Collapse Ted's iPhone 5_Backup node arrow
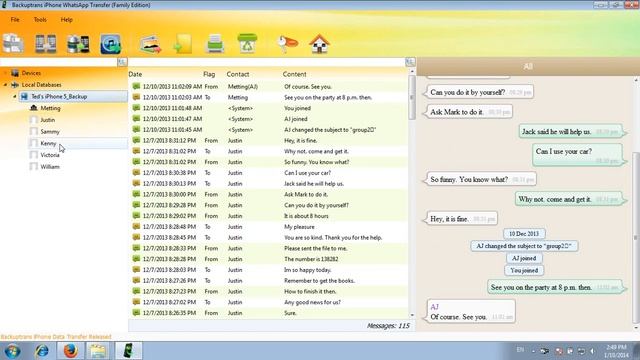Image resolution: width=640 pixels, height=360 pixels. click(x=15, y=97)
